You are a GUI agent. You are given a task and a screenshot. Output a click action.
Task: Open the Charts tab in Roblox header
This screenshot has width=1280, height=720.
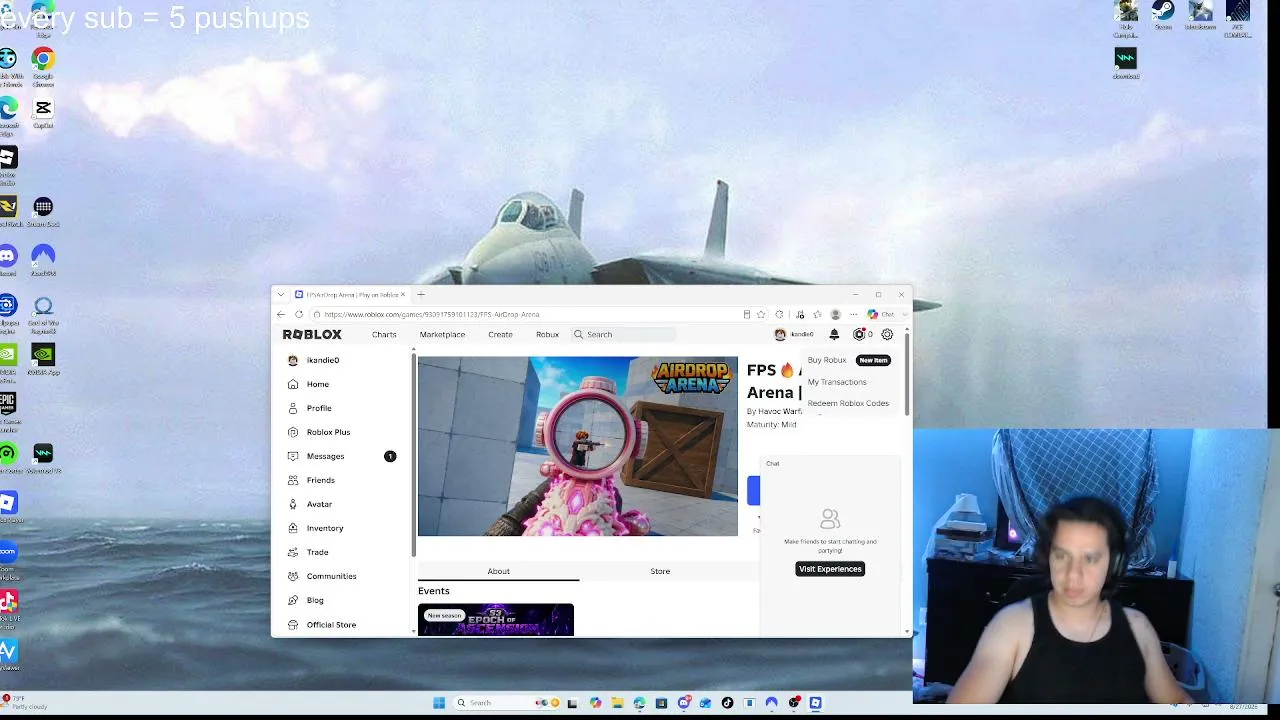[x=384, y=334]
